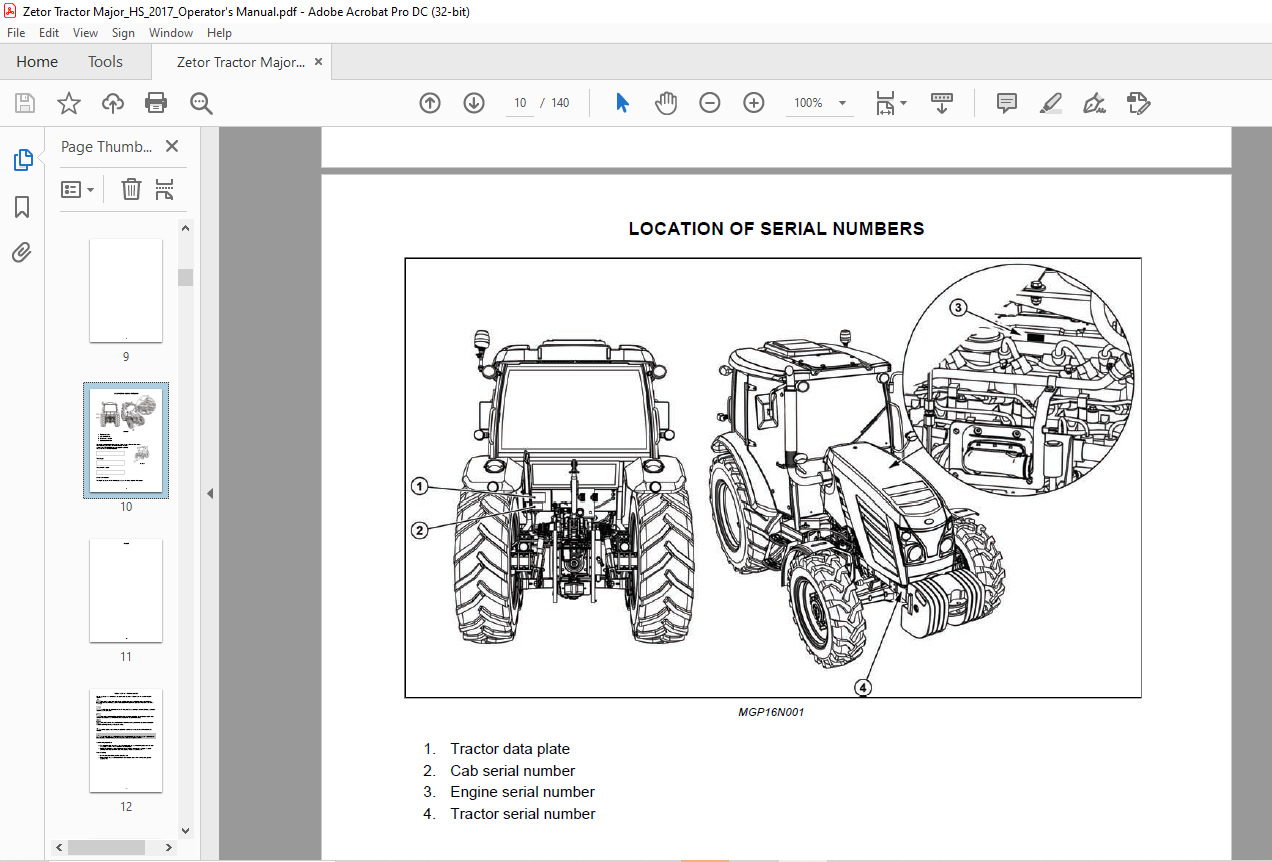
Task: Click the 100% zoom value field
Action: (x=808, y=103)
